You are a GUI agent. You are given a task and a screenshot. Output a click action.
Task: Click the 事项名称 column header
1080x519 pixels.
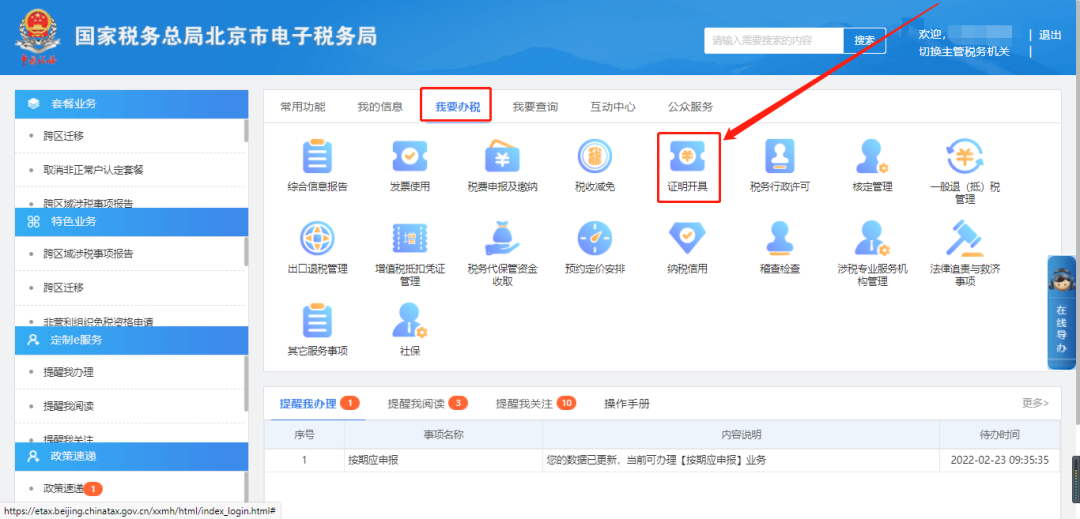click(443, 435)
